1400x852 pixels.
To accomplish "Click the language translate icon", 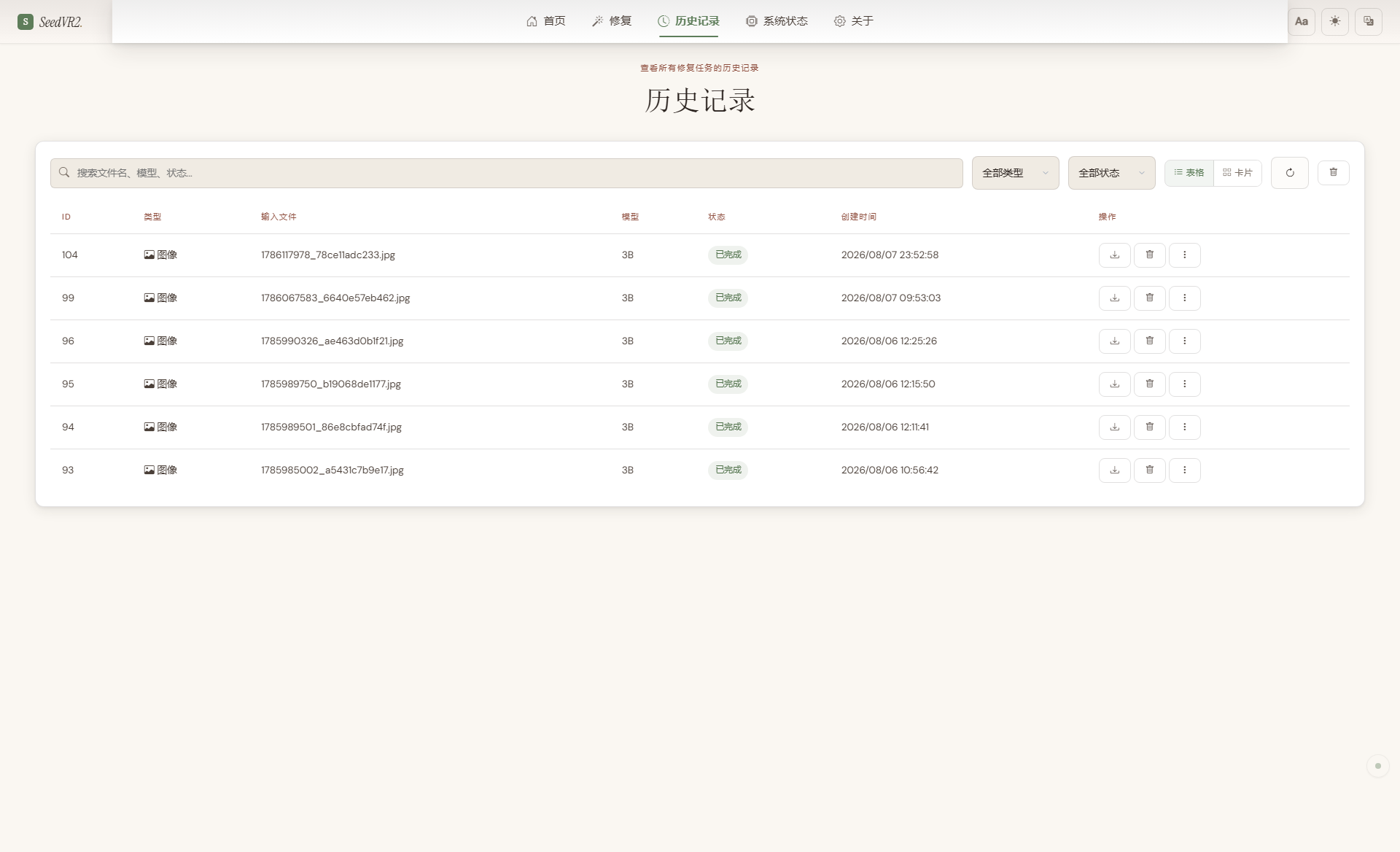I will click(1368, 21).
